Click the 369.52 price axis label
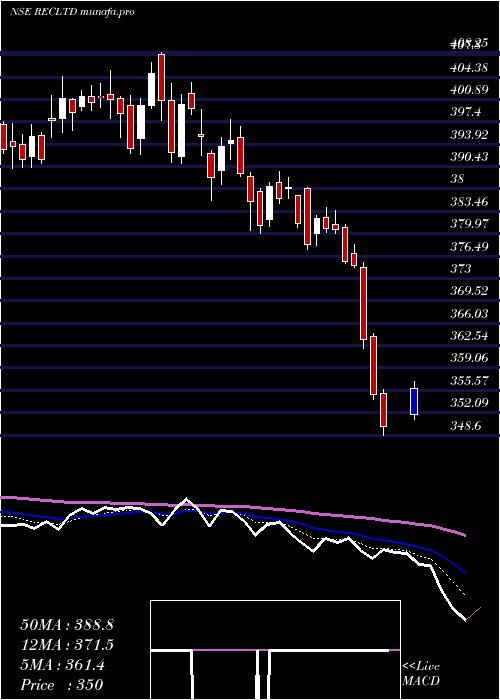 pos(469,291)
